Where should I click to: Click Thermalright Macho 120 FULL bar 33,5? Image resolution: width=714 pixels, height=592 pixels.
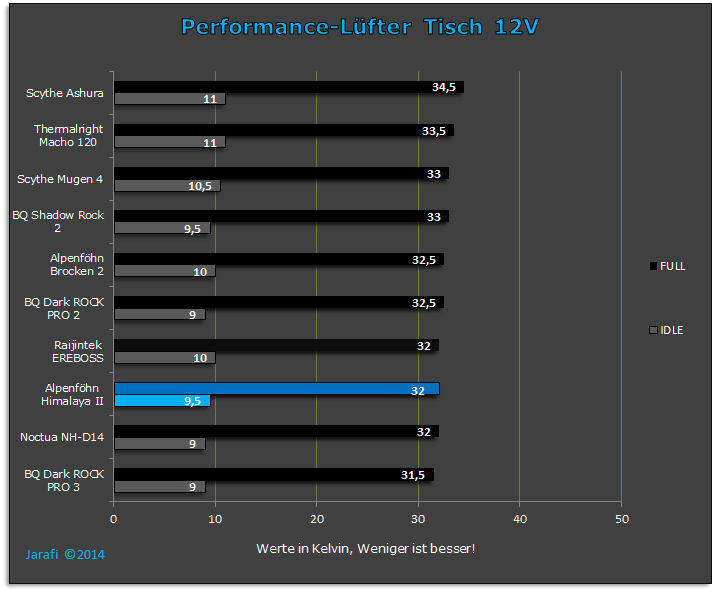point(284,130)
